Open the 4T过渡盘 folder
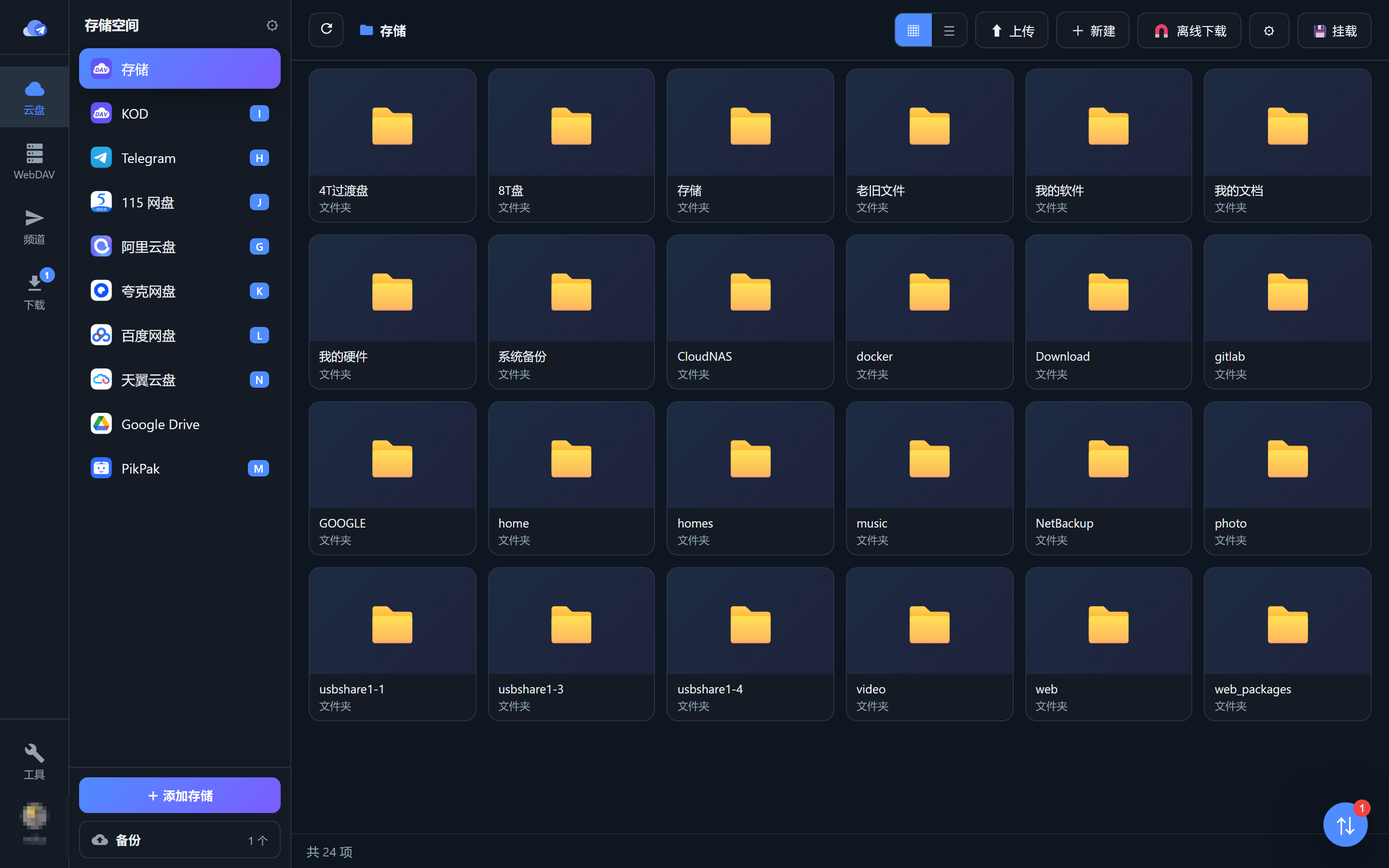Screen dimensions: 1389x868 click(x=393, y=145)
